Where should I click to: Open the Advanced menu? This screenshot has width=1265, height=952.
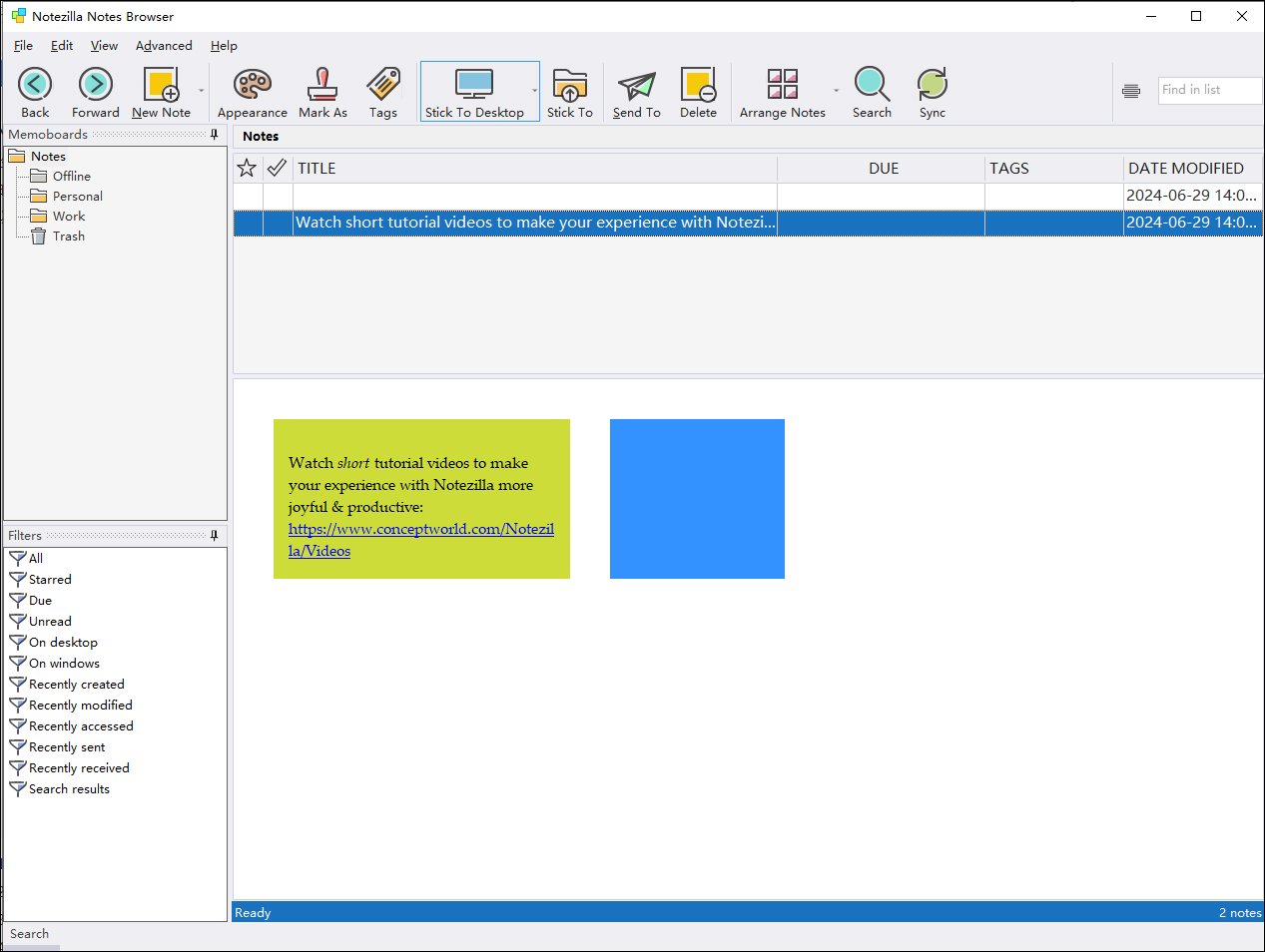click(164, 46)
